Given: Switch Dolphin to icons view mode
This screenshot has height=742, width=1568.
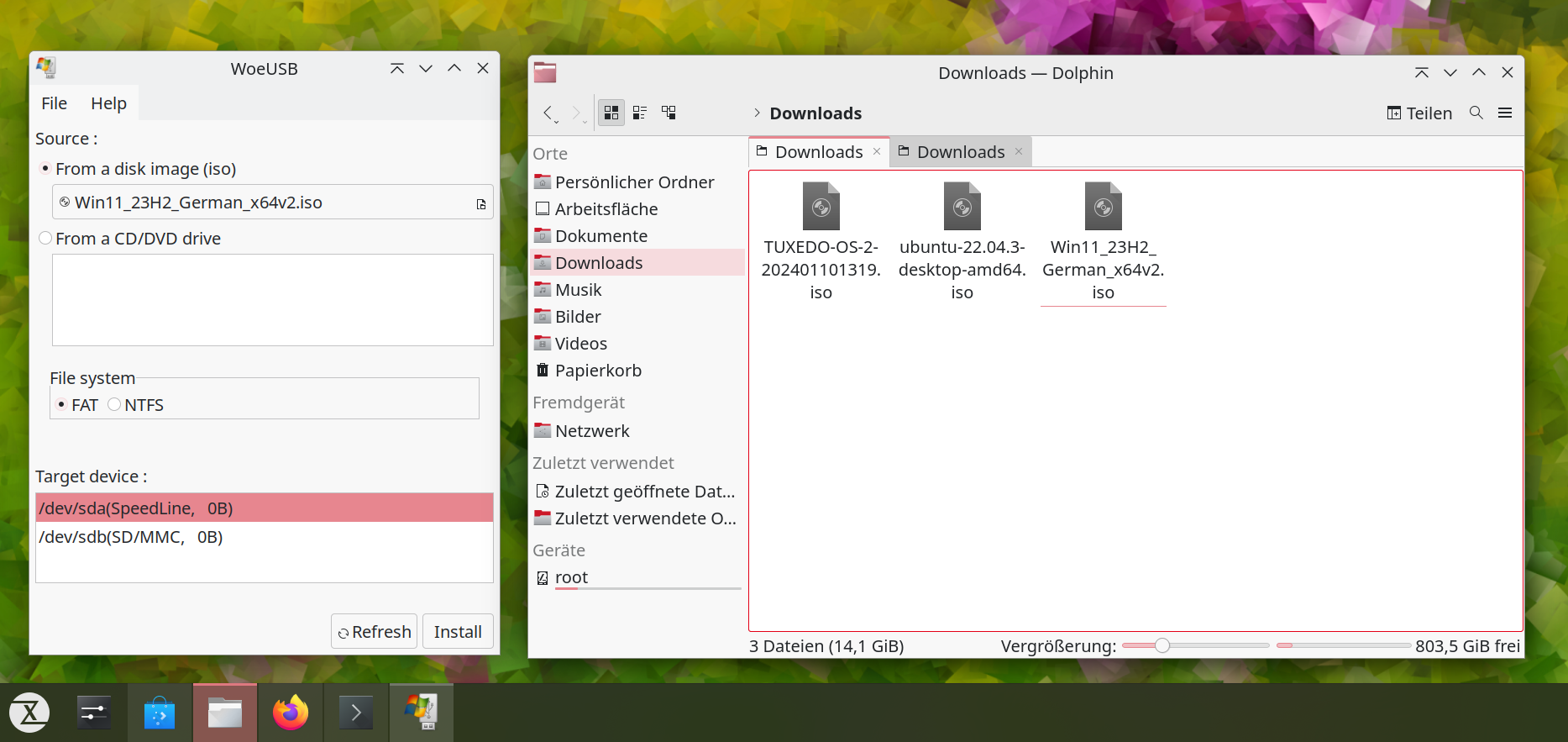Looking at the screenshot, I should tap(611, 113).
